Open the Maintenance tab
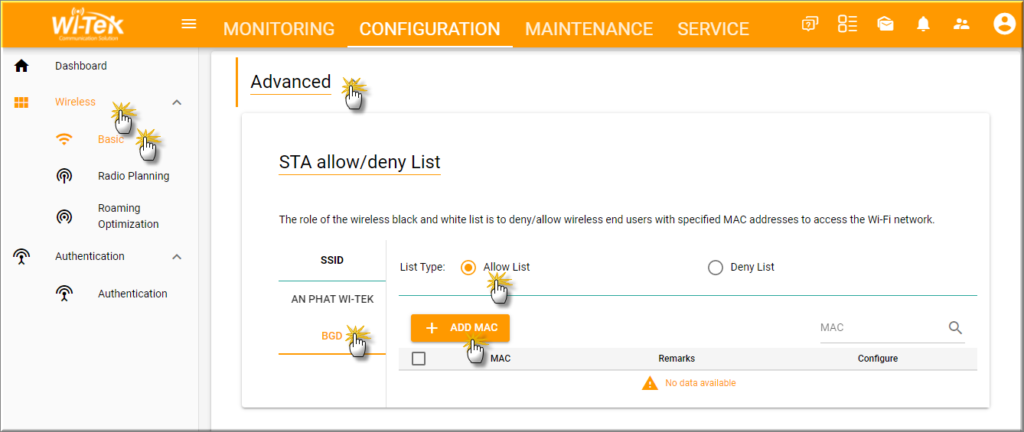Viewport: 1024px width, 432px height. tap(588, 29)
